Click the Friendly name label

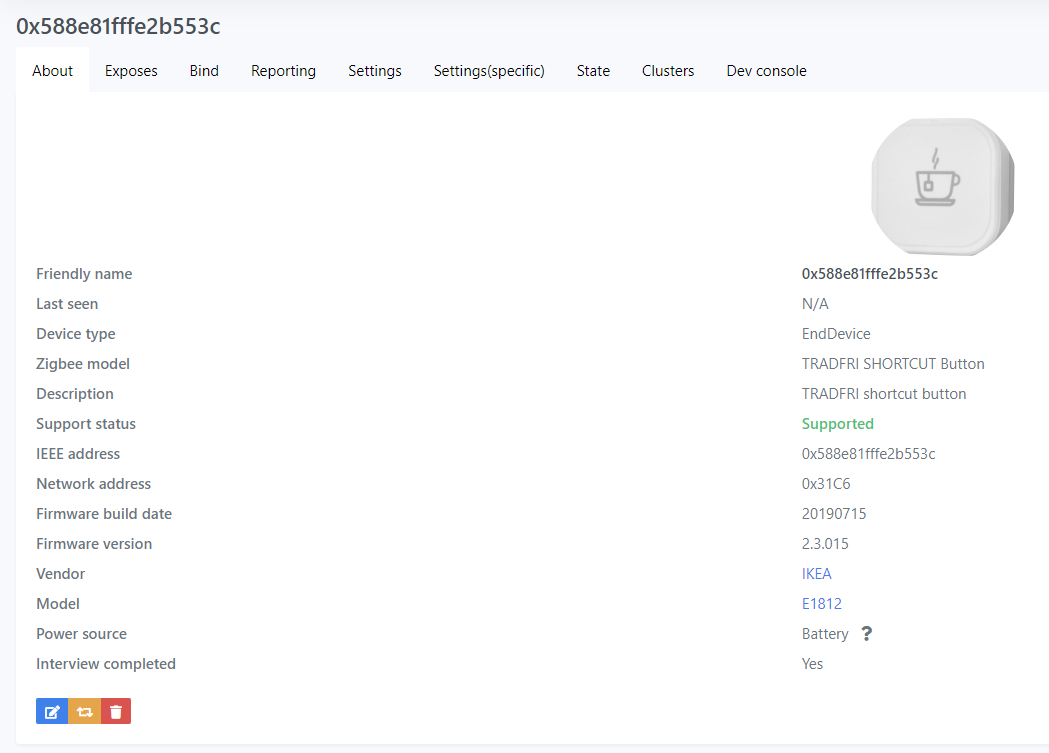(x=84, y=274)
